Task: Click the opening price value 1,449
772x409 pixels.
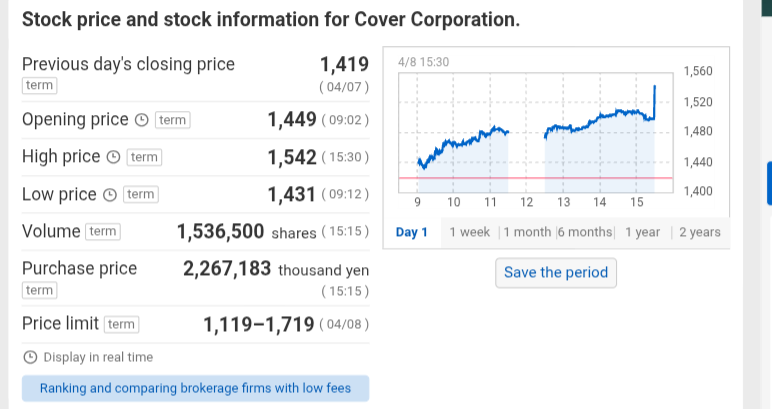Action: coord(292,120)
